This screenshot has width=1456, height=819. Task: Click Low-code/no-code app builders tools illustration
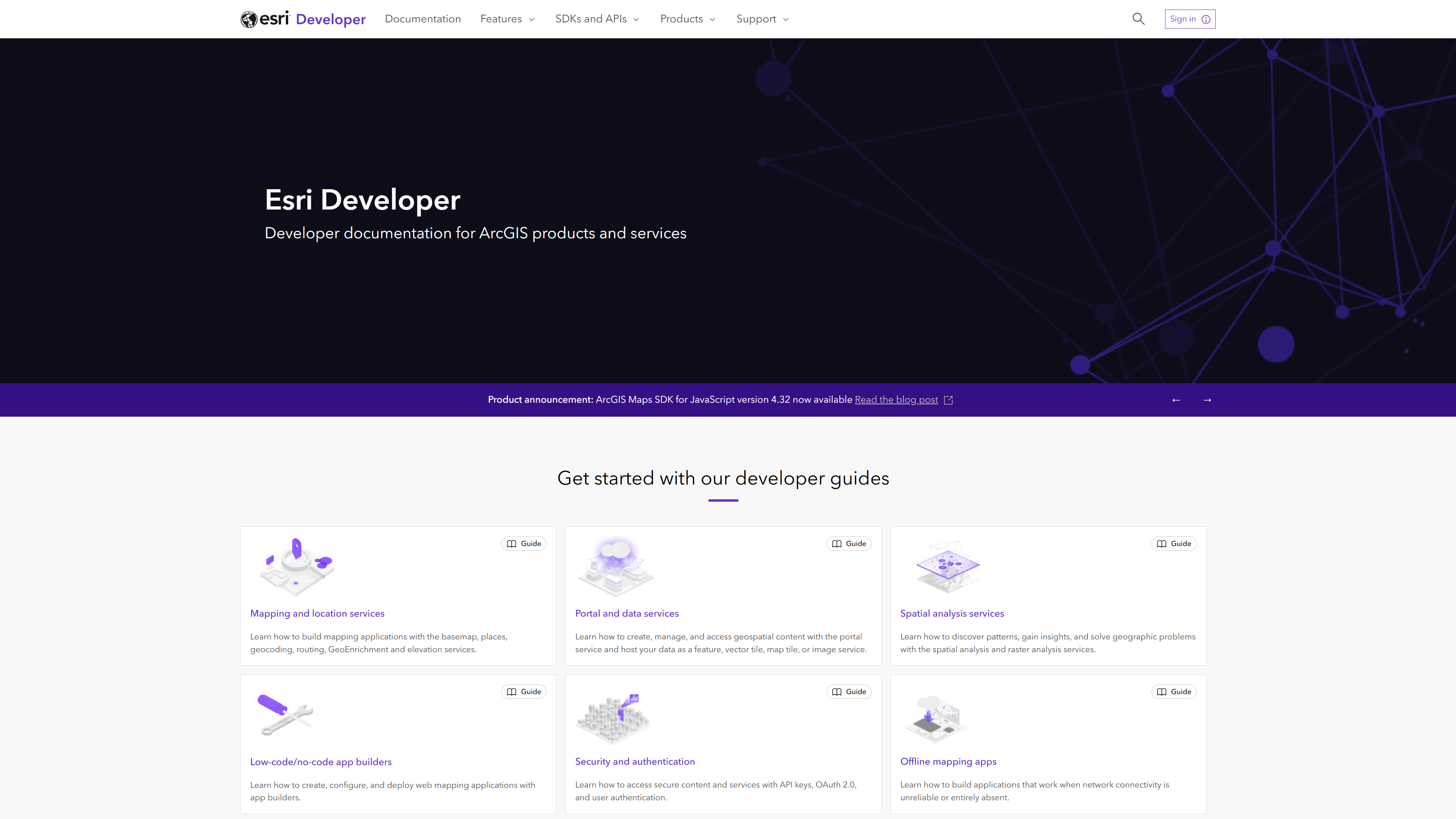[285, 715]
